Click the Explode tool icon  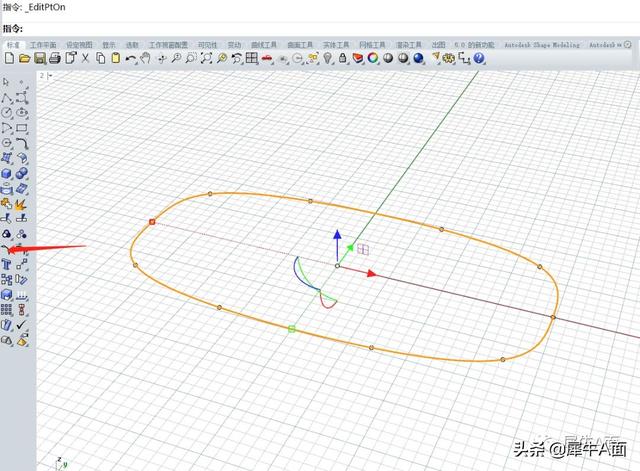(21, 204)
